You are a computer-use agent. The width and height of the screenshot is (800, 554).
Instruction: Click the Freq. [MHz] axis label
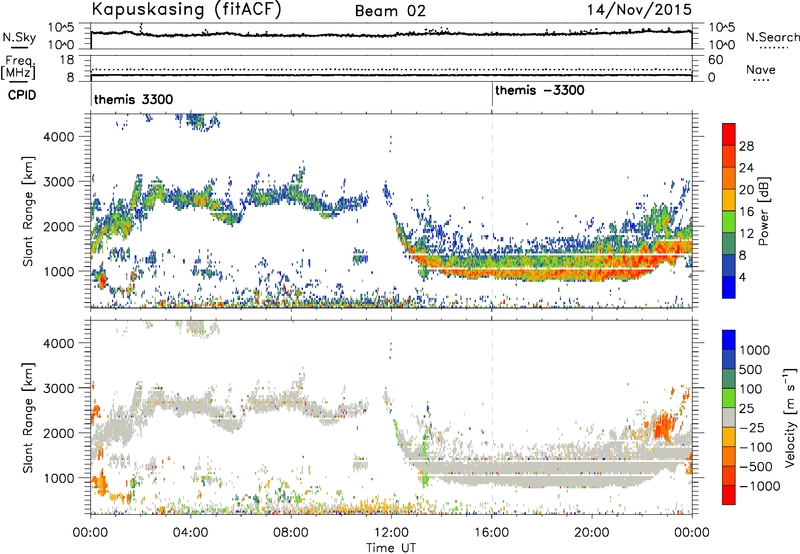tap(18, 68)
